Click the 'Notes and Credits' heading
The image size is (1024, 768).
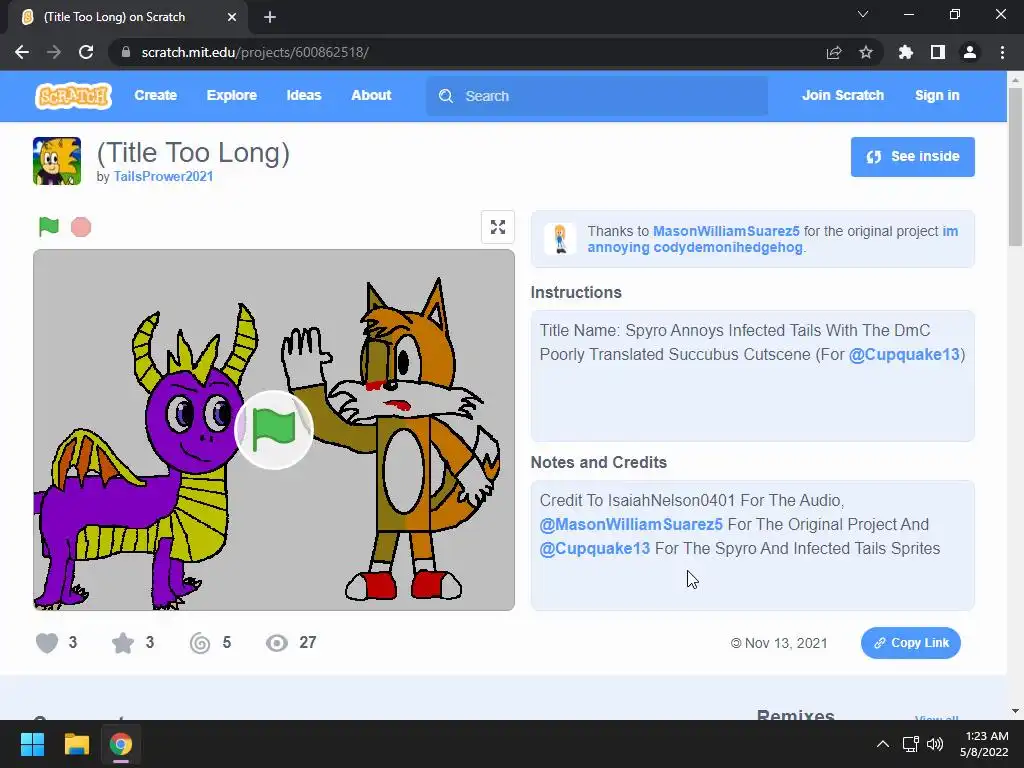[x=599, y=462]
